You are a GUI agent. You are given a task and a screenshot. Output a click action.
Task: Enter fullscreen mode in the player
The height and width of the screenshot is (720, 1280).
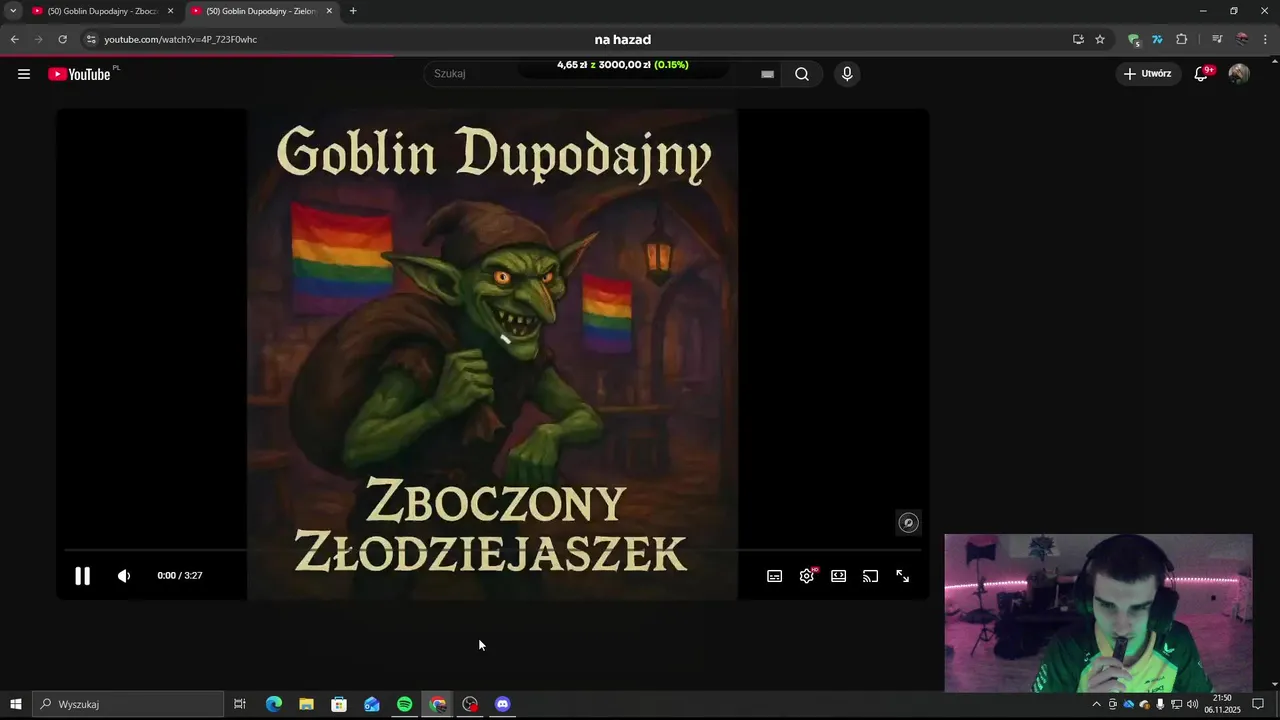pyautogui.click(x=903, y=576)
